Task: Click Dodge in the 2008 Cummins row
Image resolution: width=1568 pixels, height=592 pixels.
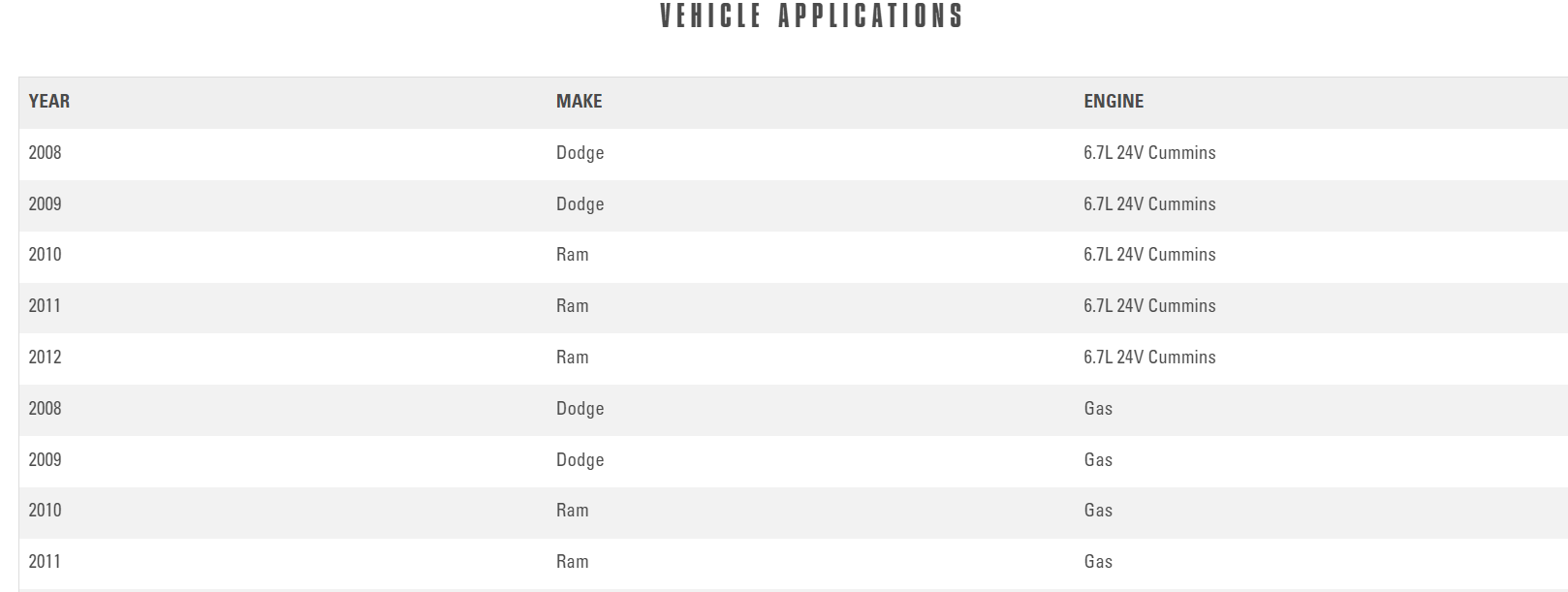Action: pyautogui.click(x=580, y=153)
